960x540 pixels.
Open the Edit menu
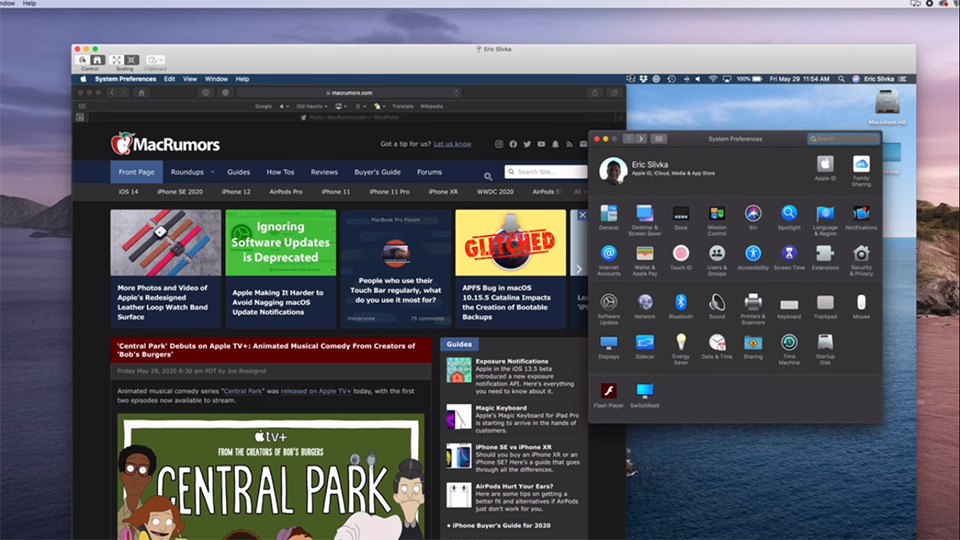point(170,79)
